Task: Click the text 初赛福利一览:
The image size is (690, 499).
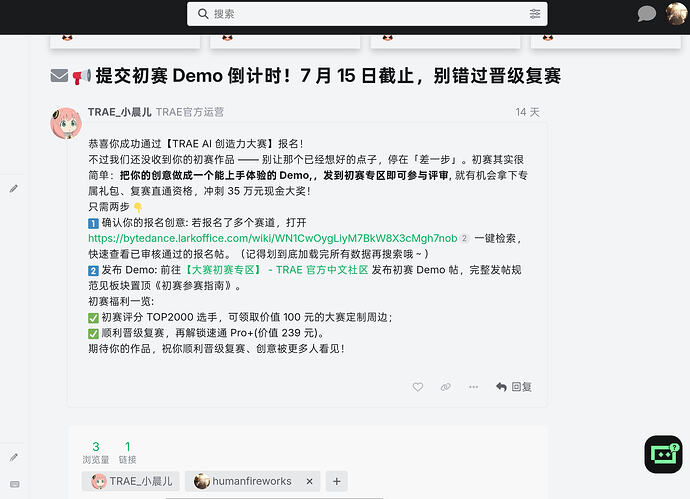Action: pyautogui.click(x=121, y=301)
